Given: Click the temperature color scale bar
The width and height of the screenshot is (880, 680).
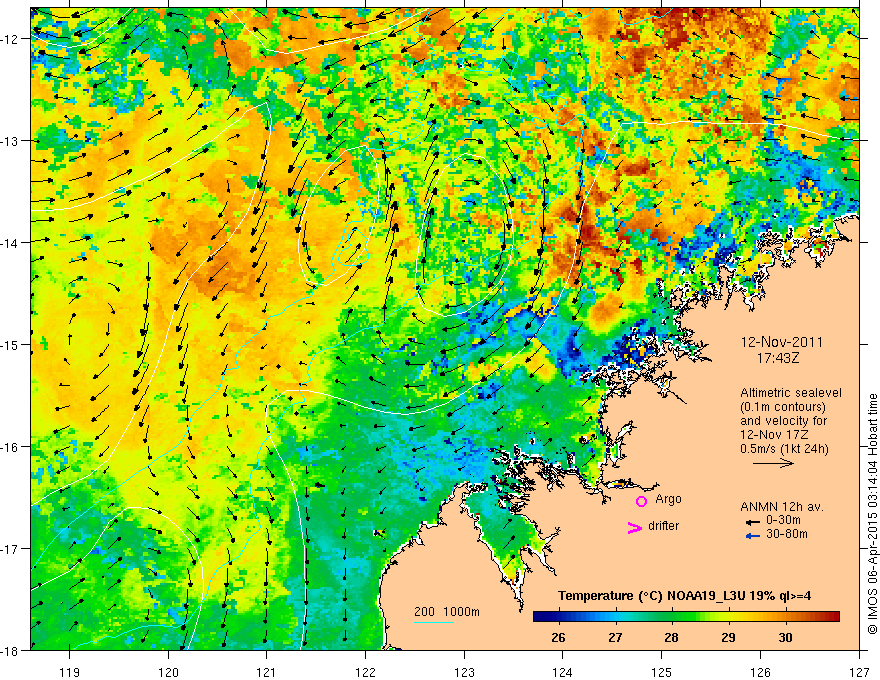Looking at the screenshot, I should (x=686, y=616).
